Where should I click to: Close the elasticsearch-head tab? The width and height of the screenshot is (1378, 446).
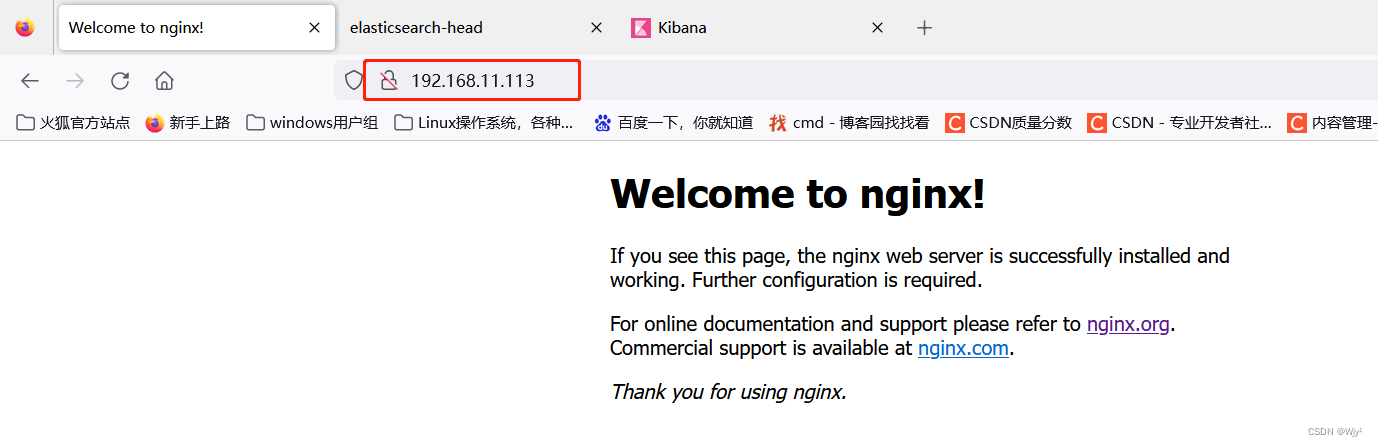(x=597, y=28)
